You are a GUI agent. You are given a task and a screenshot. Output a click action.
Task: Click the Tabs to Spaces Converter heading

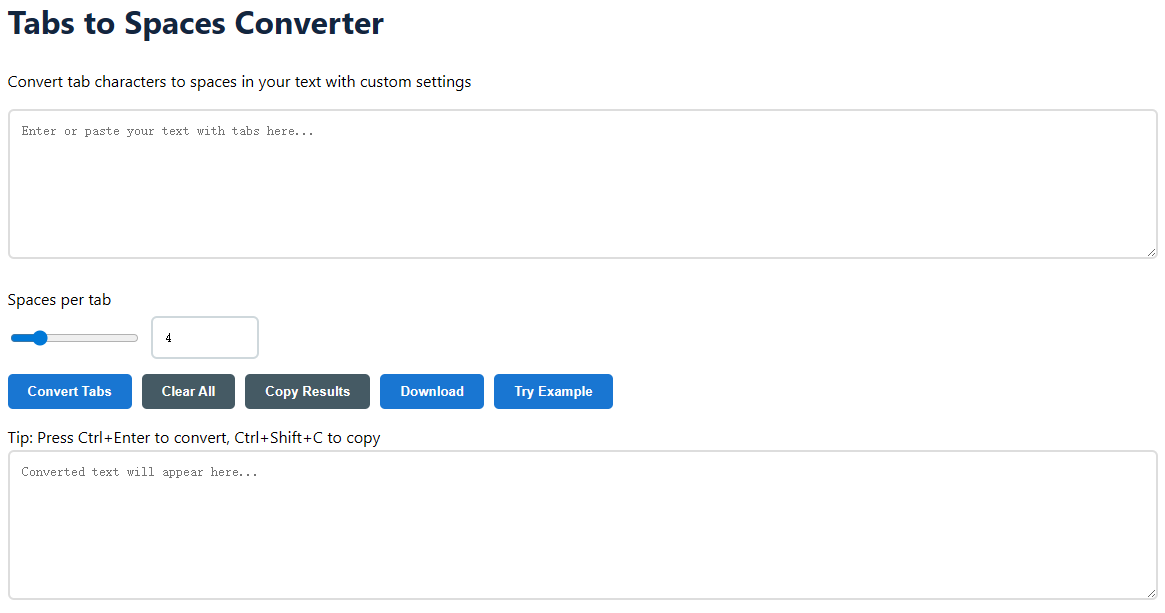196,23
